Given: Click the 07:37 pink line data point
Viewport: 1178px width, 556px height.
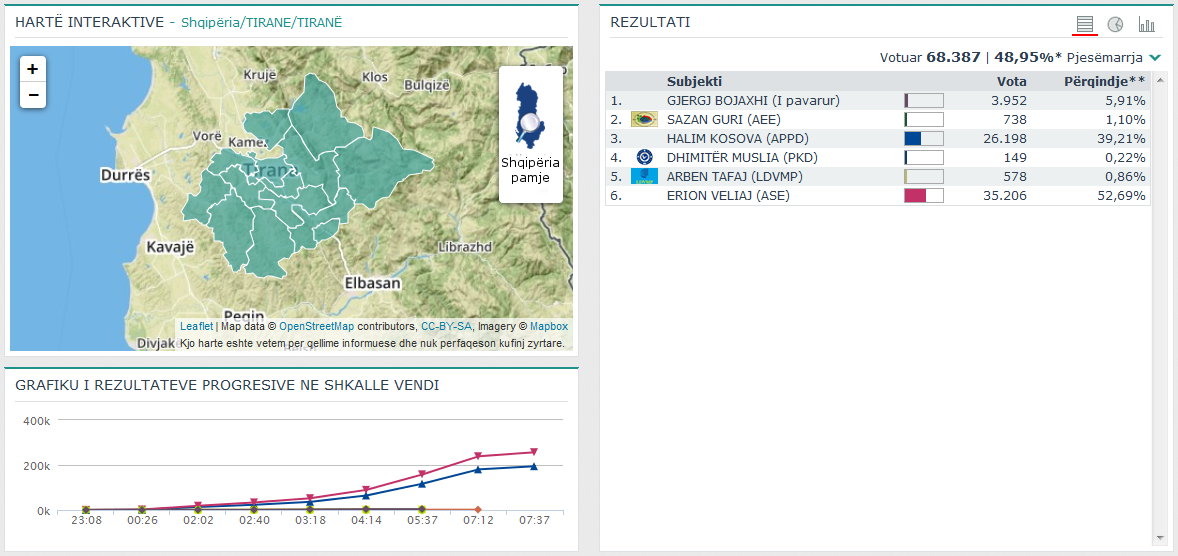Looking at the screenshot, I should coord(533,452).
